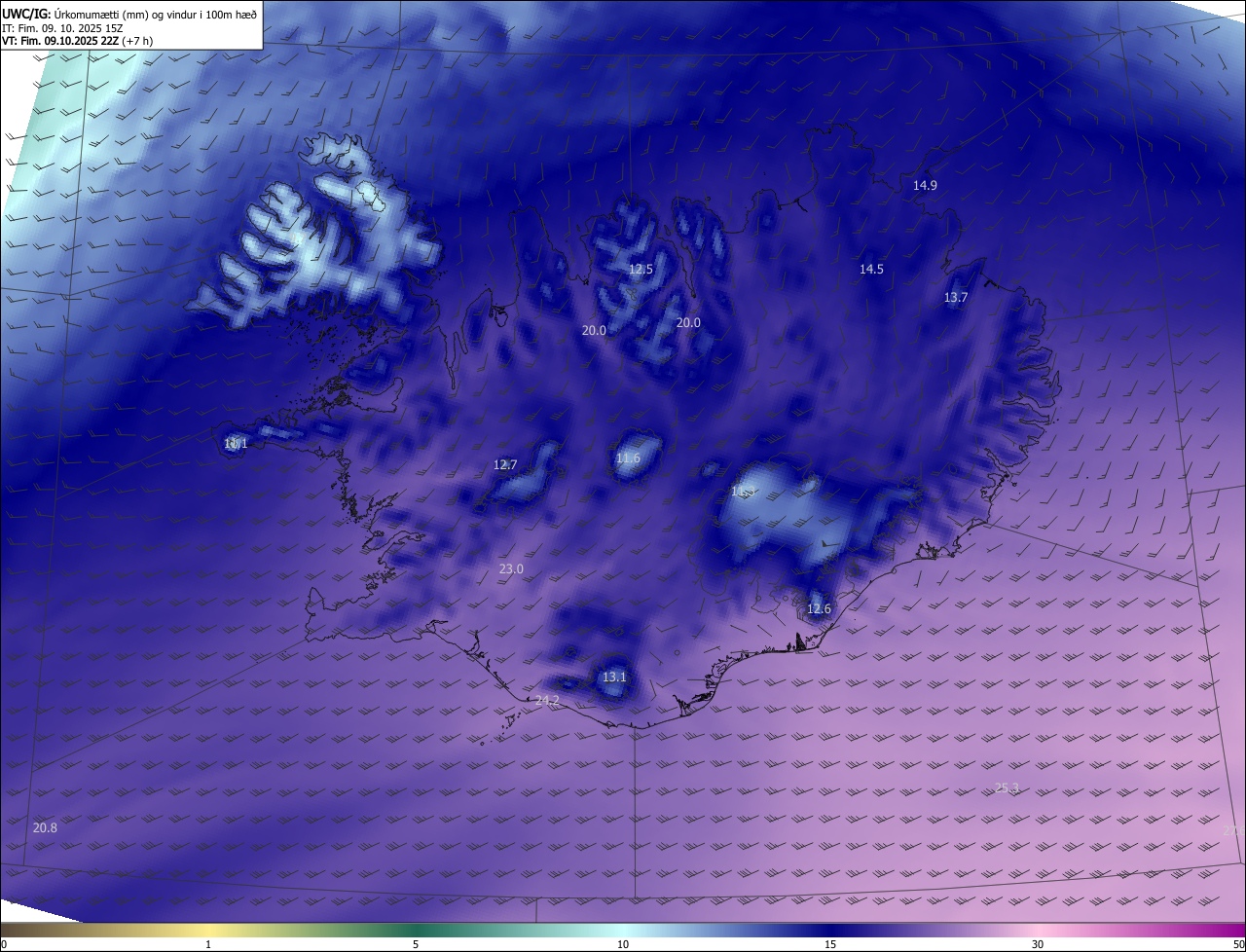Pick the 13.7 value label

[x=956, y=297]
